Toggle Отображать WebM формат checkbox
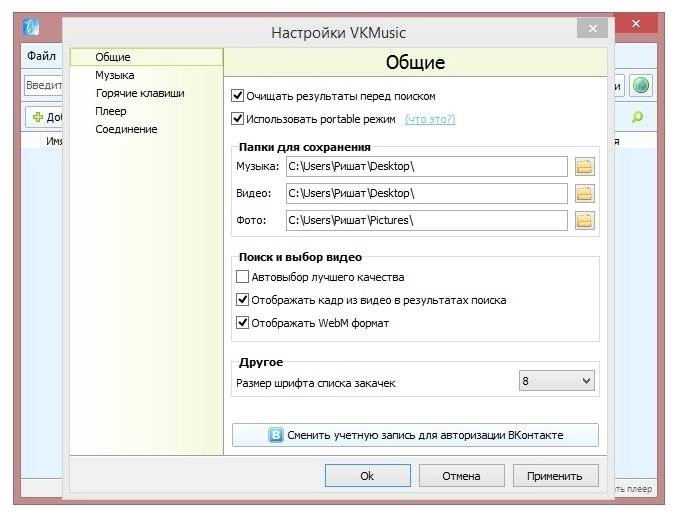The image size is (682, 524). coord(242,323)
